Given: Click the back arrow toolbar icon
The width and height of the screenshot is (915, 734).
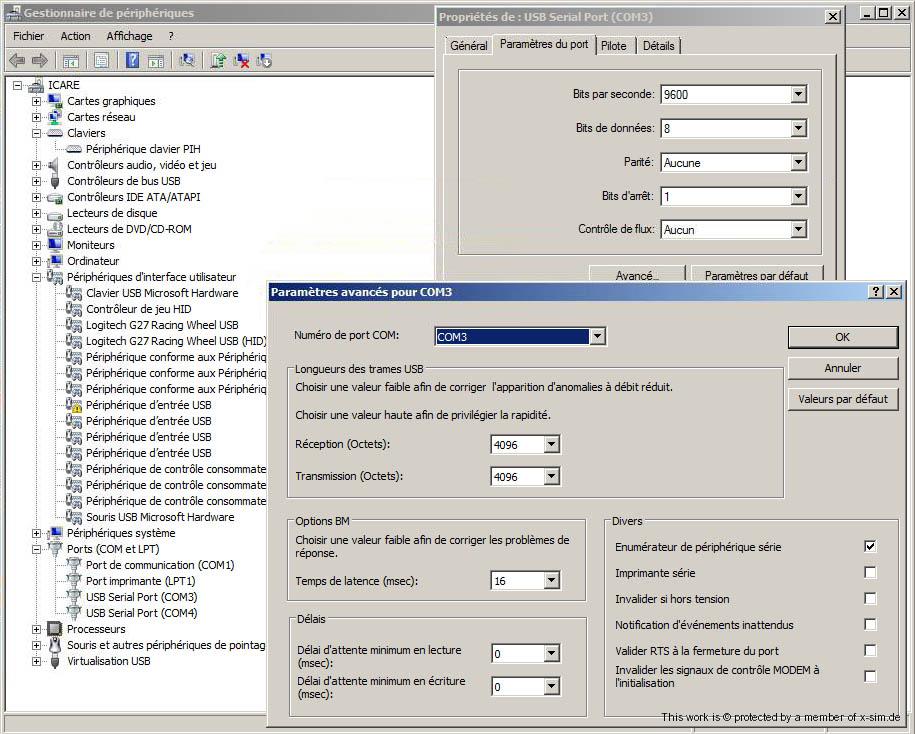Looking at the screenshot, I should pos(17,60).
